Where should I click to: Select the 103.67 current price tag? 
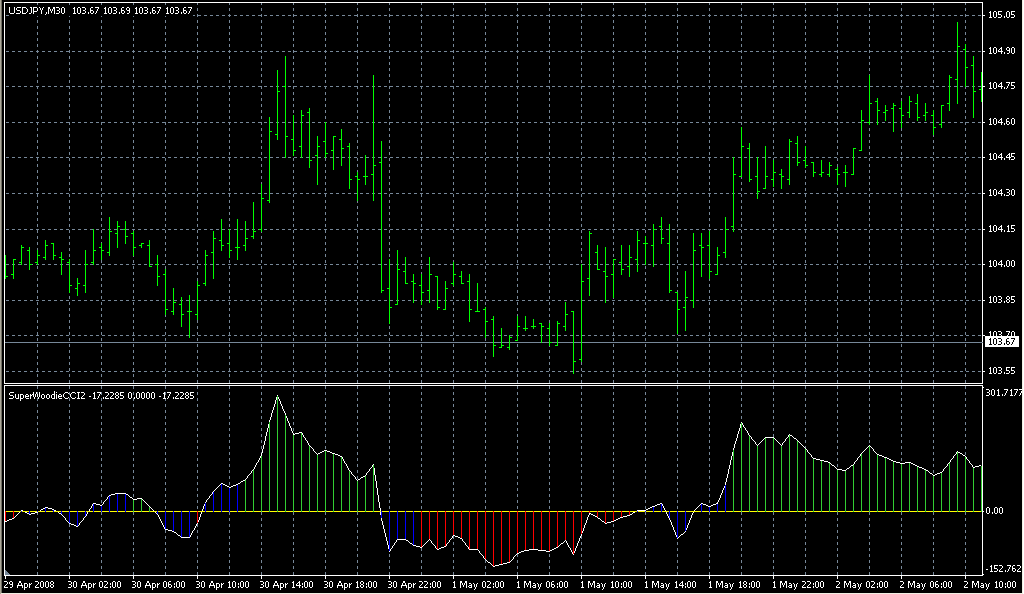tap(1001, 342)
